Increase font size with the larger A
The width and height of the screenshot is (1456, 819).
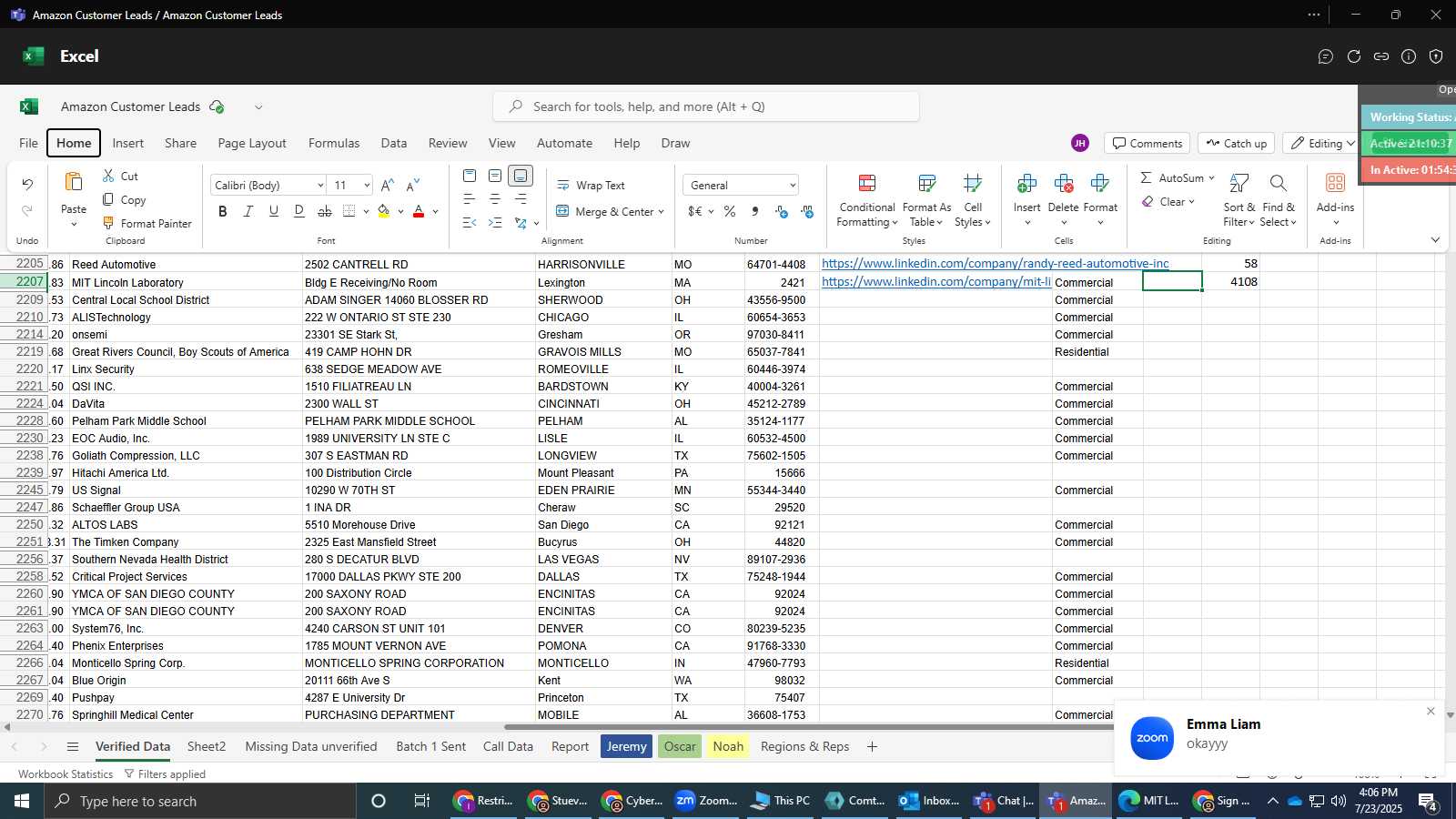click(388, 185)
